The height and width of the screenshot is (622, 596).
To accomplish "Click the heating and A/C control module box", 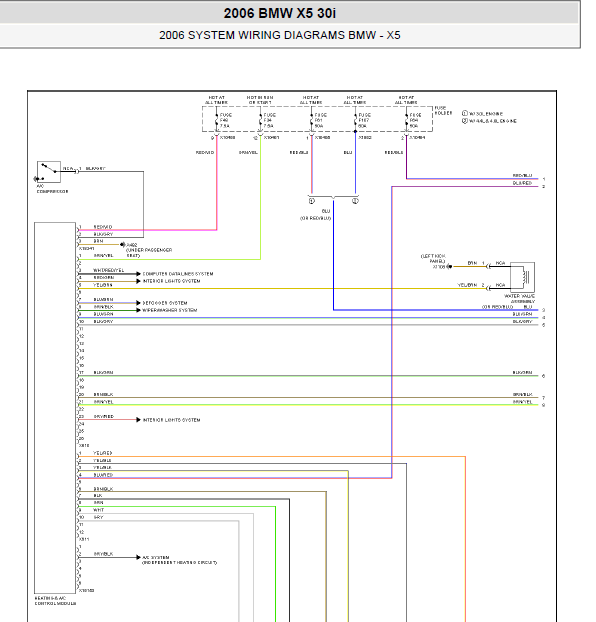I will click(55, 408).
